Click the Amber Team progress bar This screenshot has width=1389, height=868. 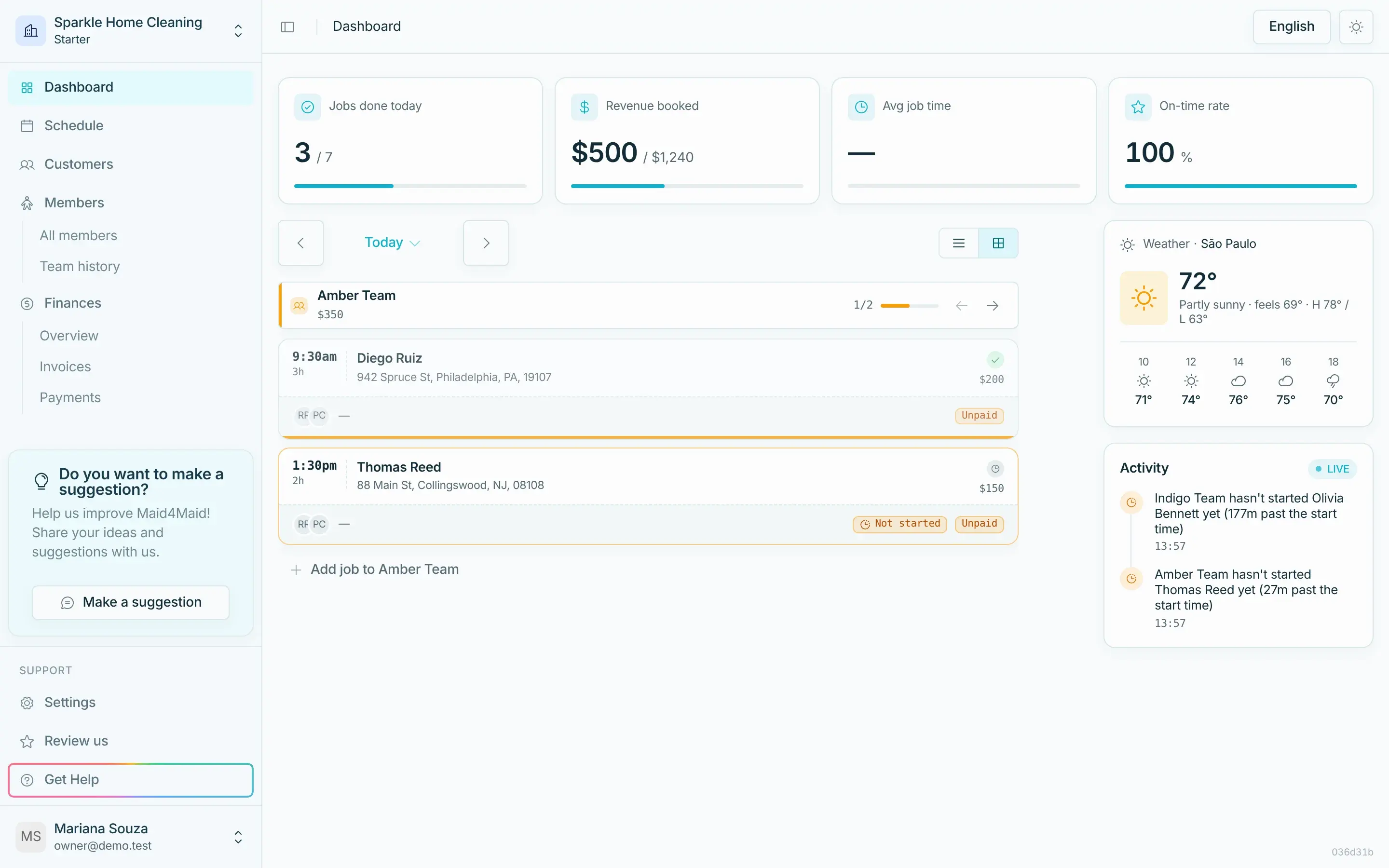click(909, 306)
